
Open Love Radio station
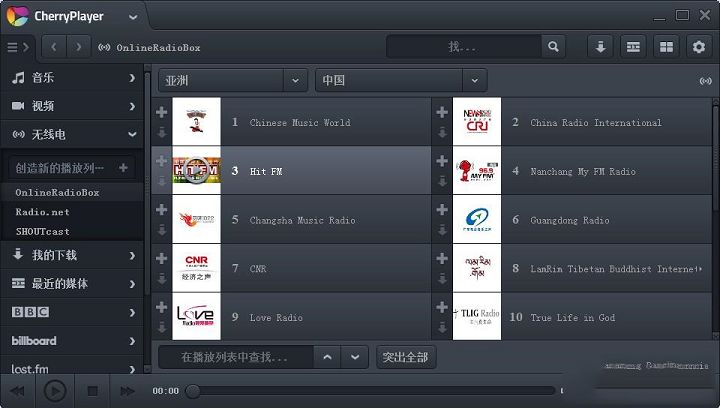coord(276,318)
